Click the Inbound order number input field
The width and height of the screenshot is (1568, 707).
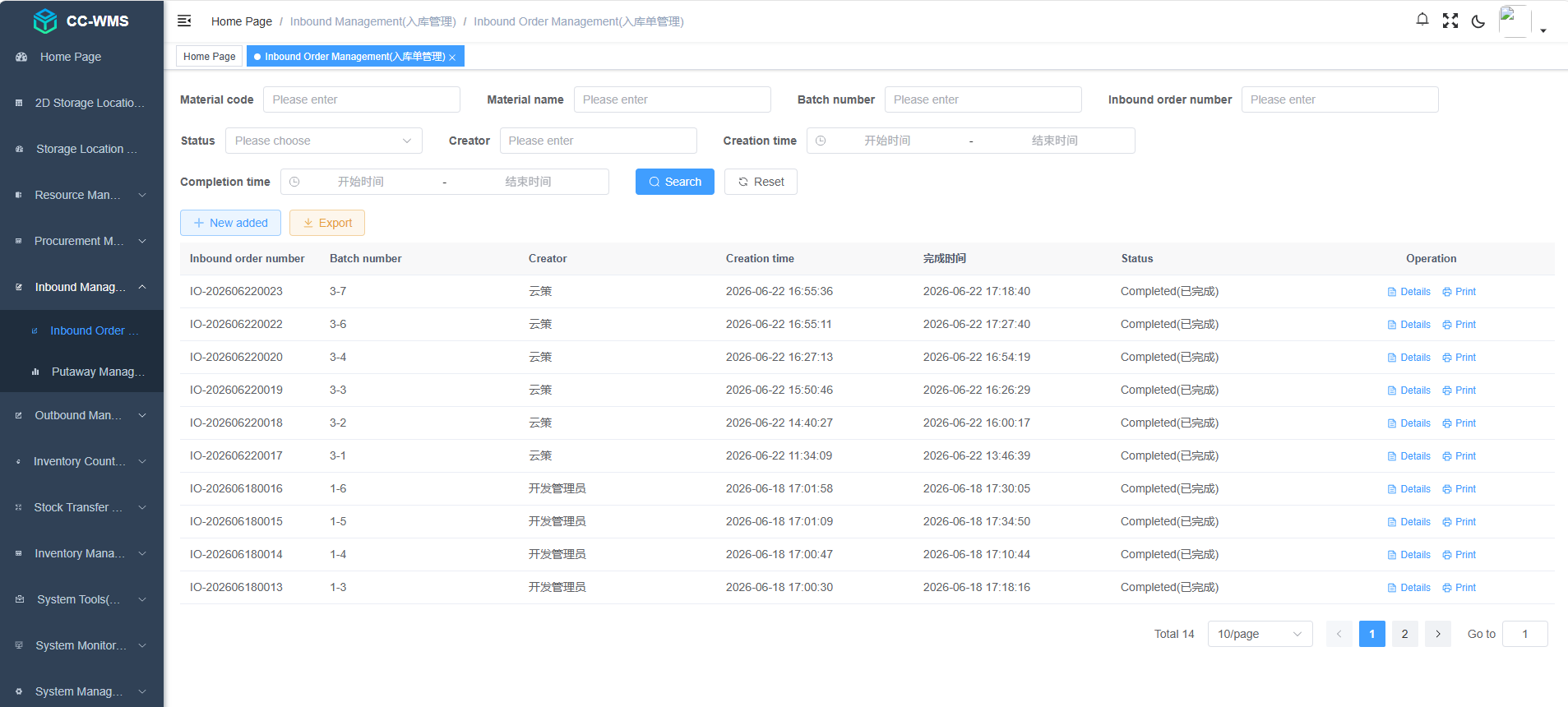(1340, 99)
